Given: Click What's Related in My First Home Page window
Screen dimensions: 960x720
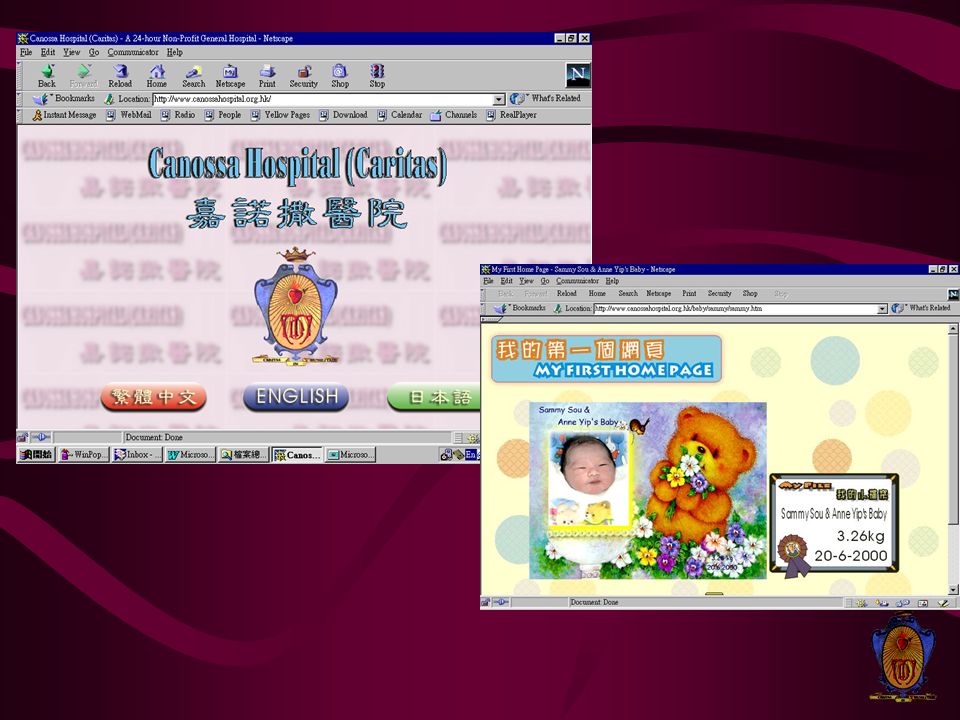Looking at the screenshot, I should pyautogui.click(x=923, y=309).
